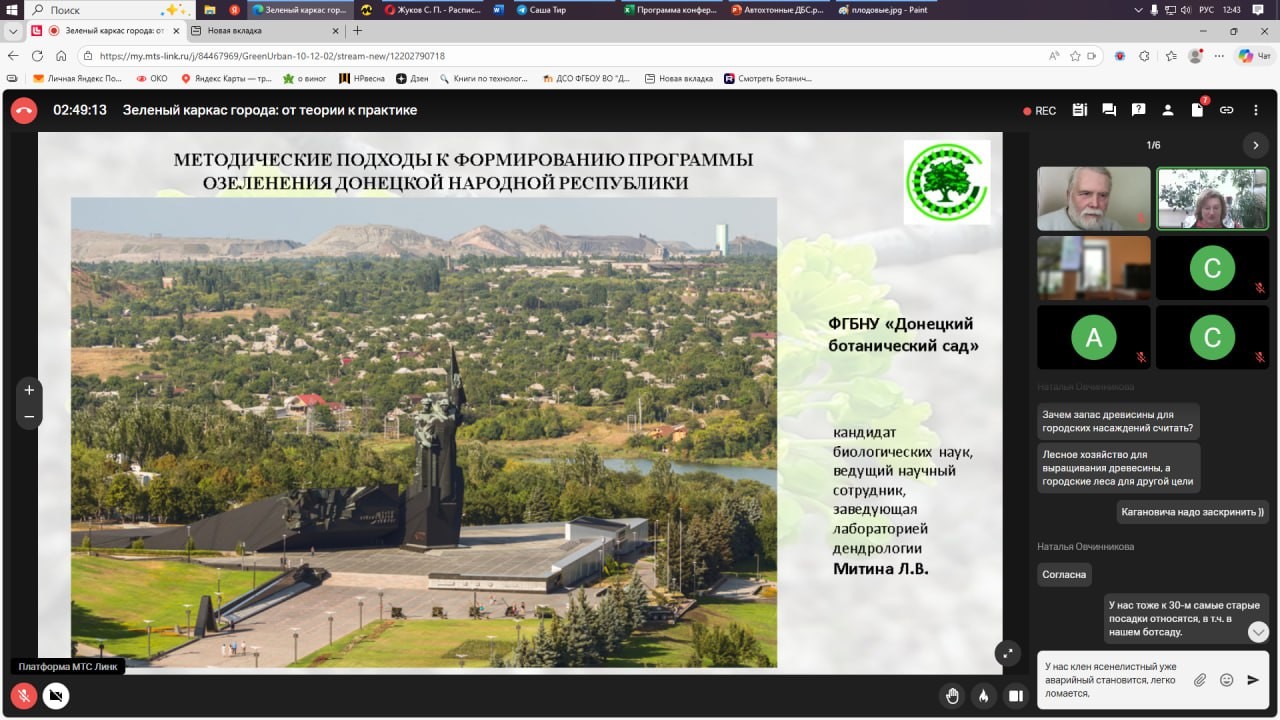Zoom in on the presentation slide
1280x720 pixels.
pos(29,390)
